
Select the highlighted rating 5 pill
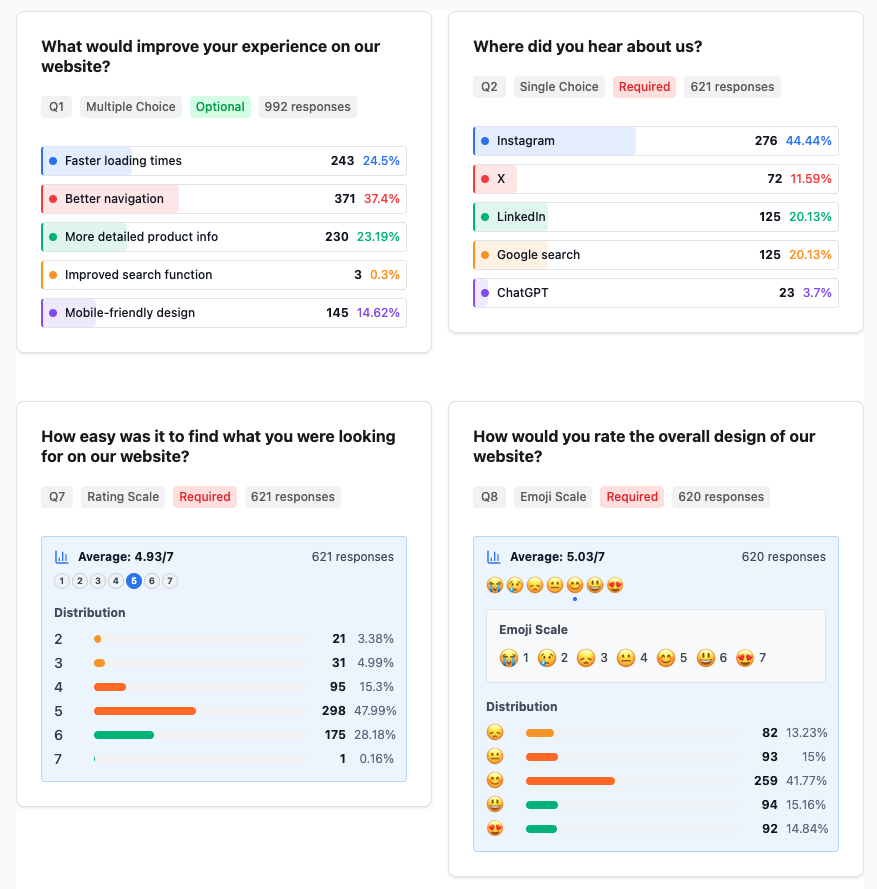click(x=134, y=580)
